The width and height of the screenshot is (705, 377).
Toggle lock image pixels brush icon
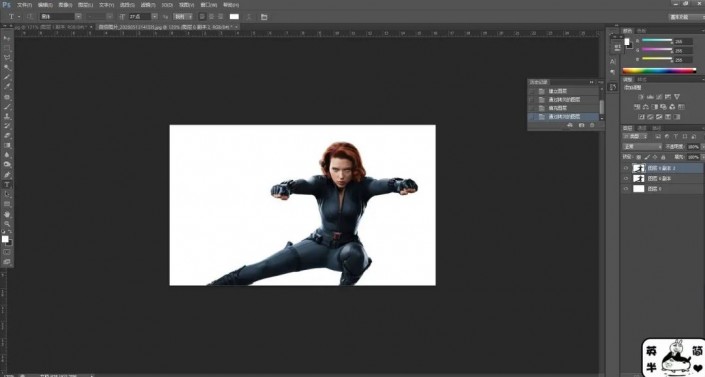647,157
